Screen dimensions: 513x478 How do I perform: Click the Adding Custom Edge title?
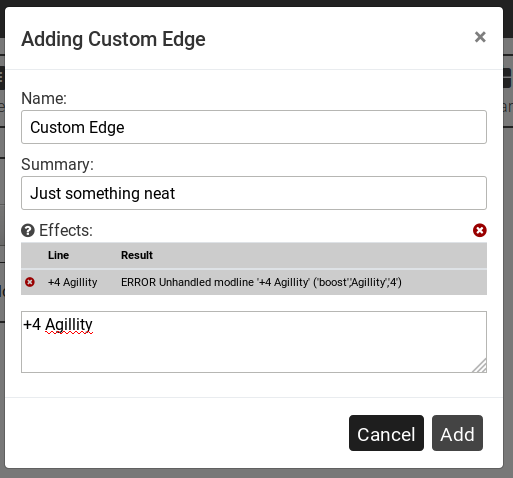pyautogui.click(x=113, y=39)
